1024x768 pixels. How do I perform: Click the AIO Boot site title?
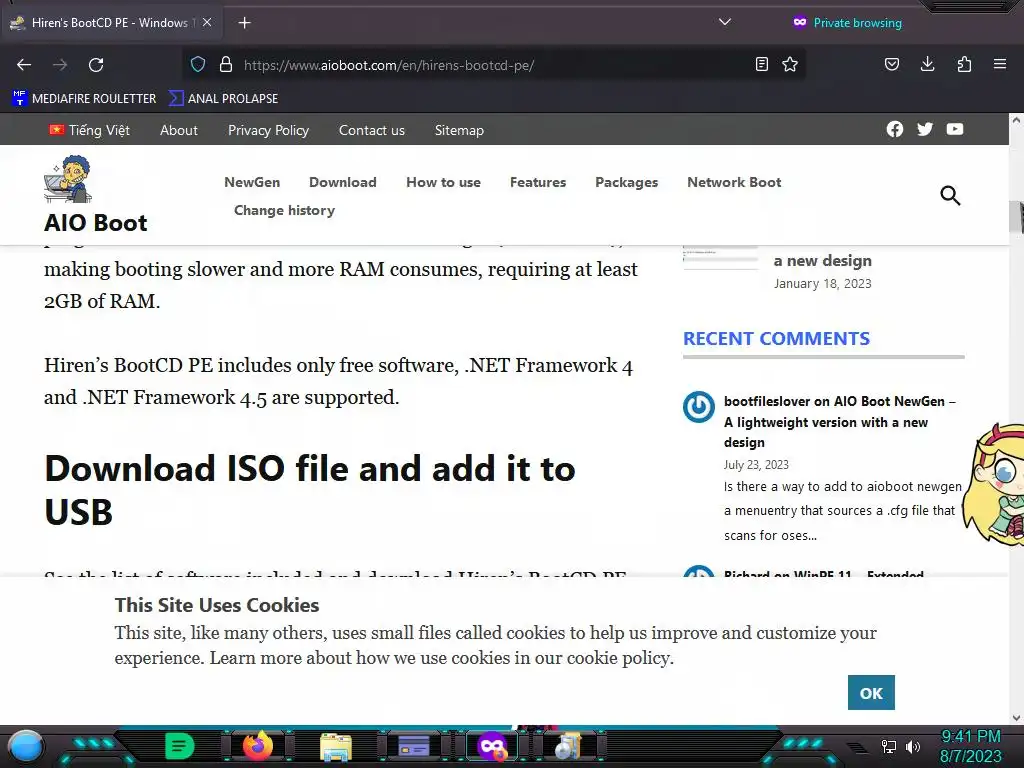(95, 223)
